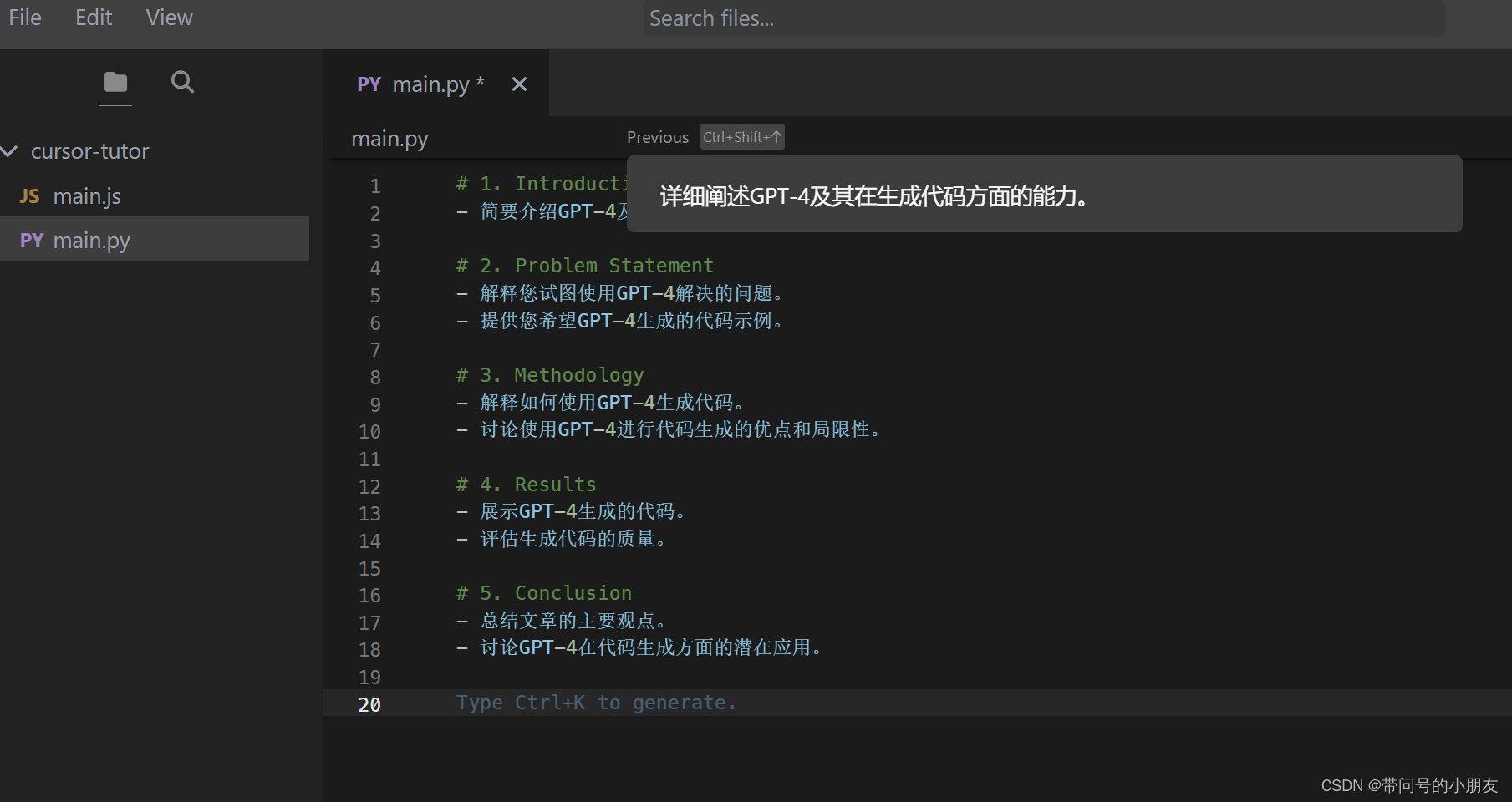The height and width of the screenshot is (802, 1512).
Task: Click the Previous prompt button
Action: (658, 137)
